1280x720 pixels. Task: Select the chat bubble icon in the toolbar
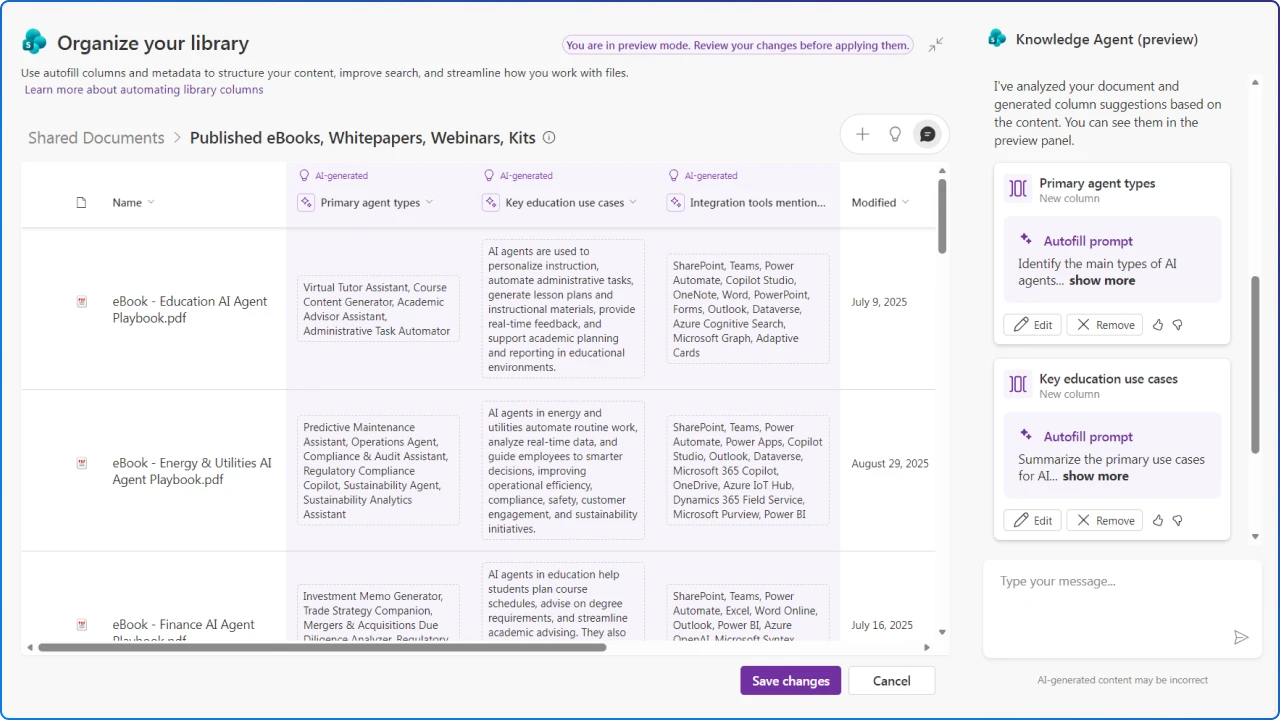click(927, 133)
